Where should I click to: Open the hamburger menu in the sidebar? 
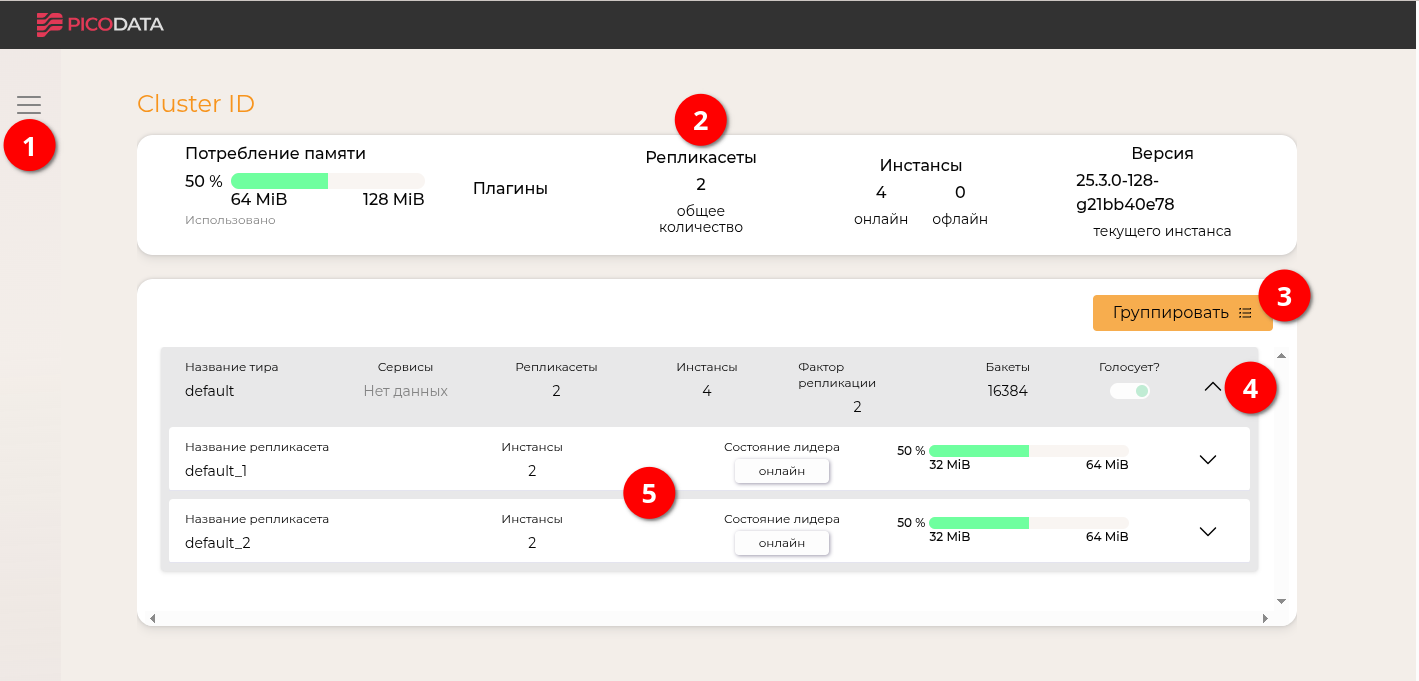tap(29, 105)
